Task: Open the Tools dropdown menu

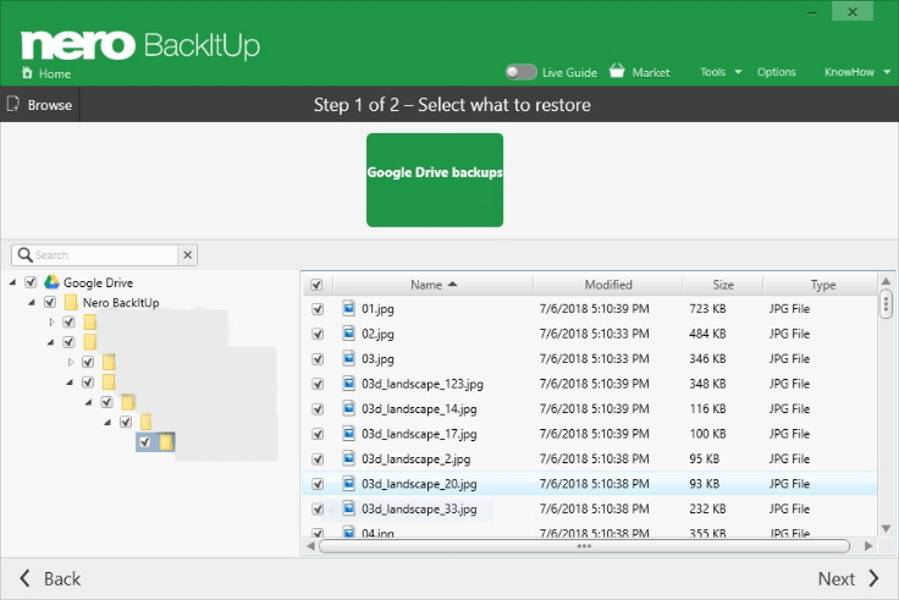Action: click(x=721, y=72)
